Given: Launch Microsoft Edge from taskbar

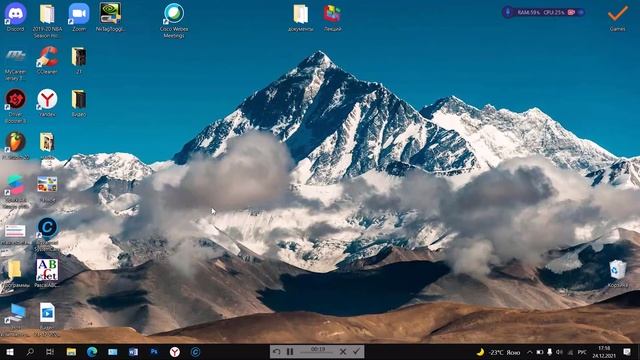Looking at the screenshot, I should (x=92, y=352).
